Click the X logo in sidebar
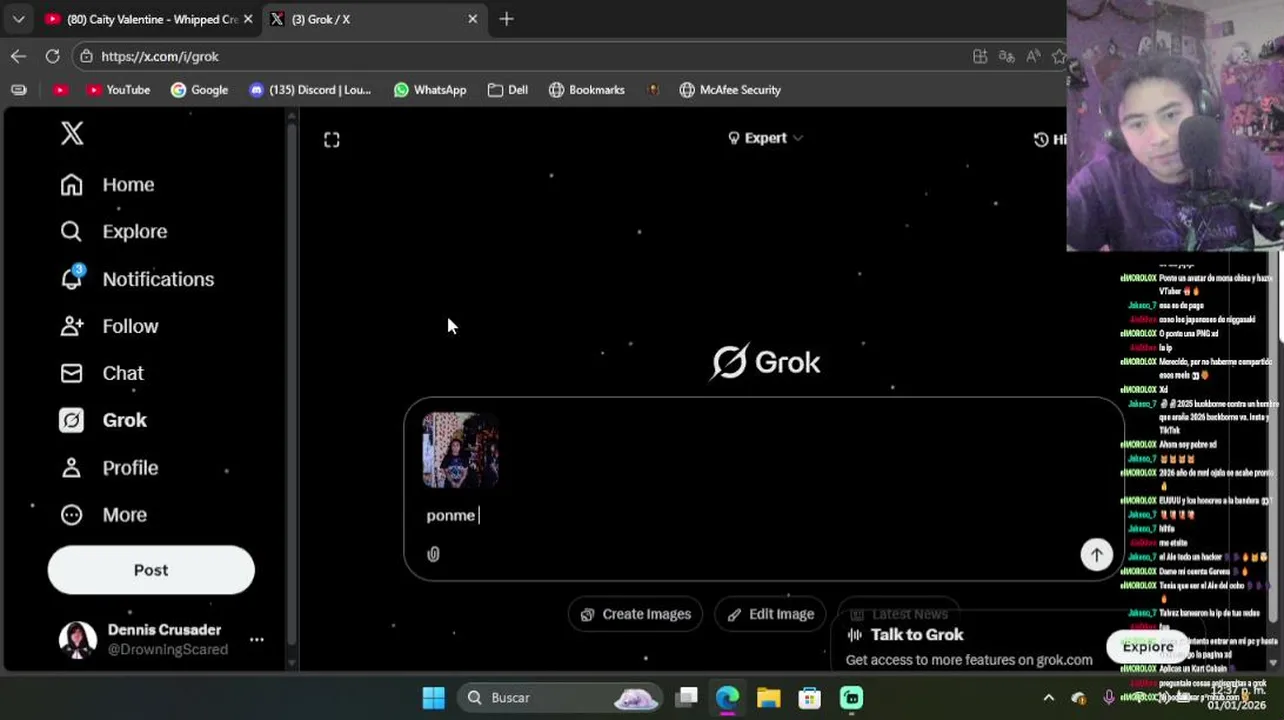Image resolution: width=1284 pixels, height=720 pixels. tap(72, 133)
